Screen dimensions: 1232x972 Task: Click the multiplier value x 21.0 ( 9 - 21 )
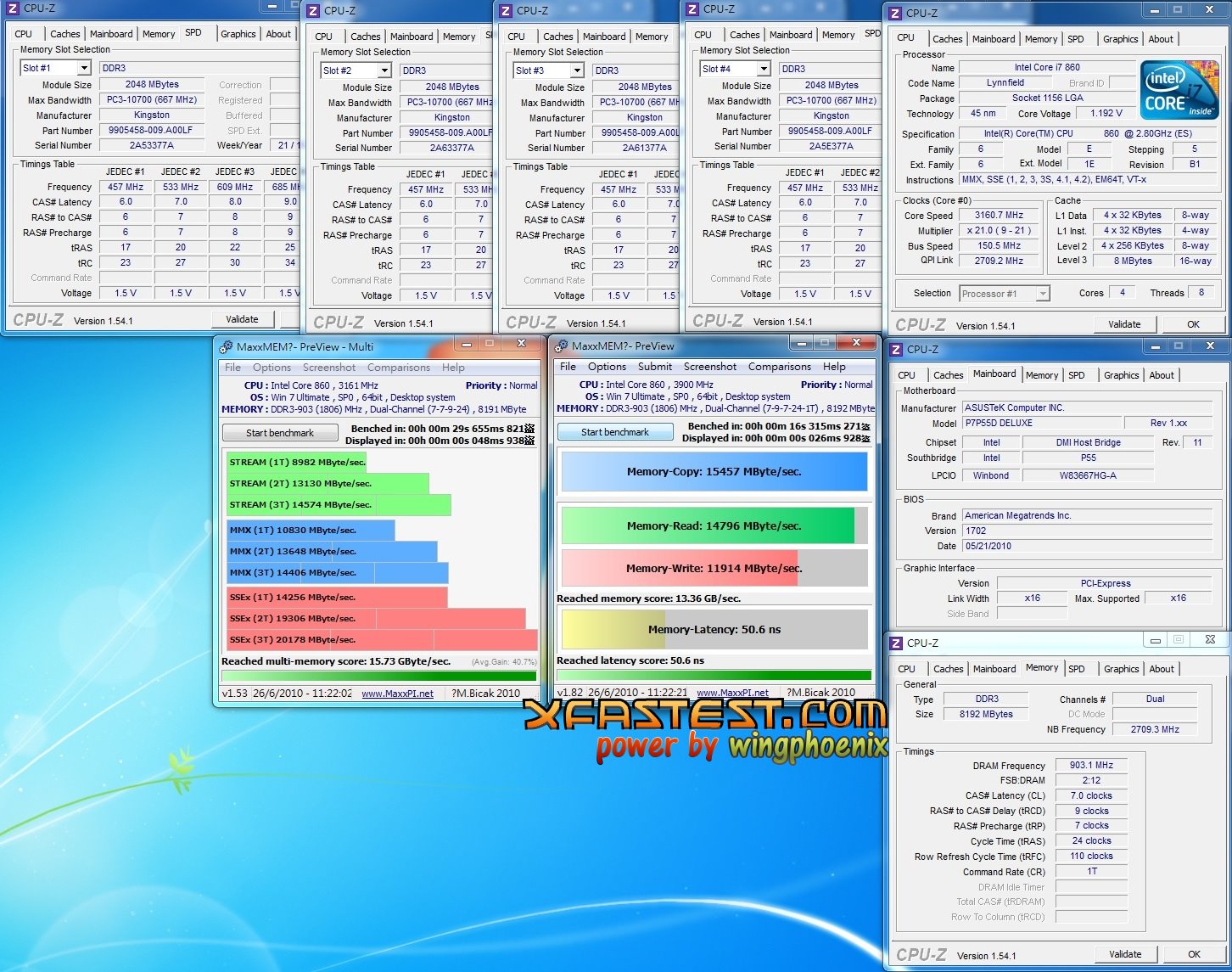999,231
